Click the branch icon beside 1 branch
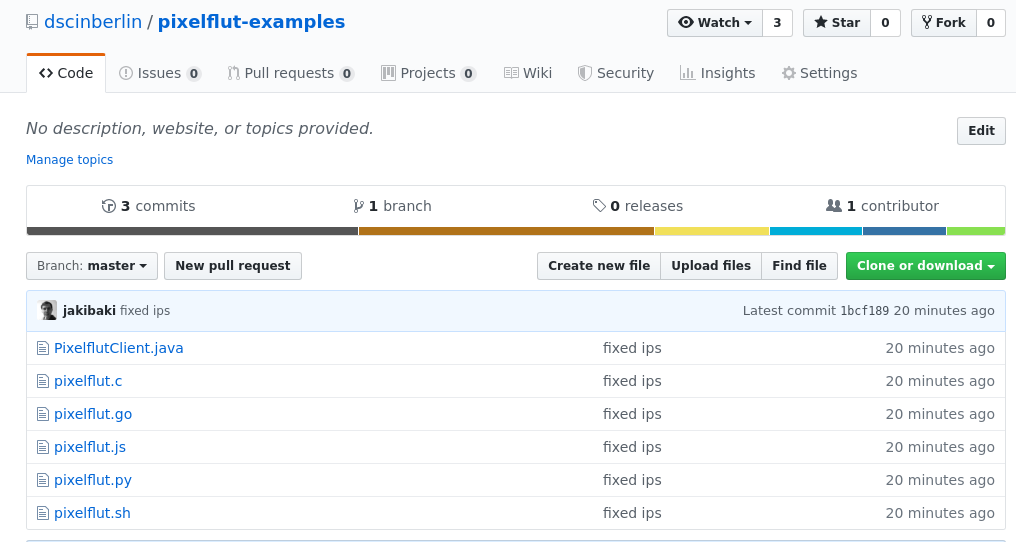The height and width of the screenshot is (542, 1016). pos(358,206)
